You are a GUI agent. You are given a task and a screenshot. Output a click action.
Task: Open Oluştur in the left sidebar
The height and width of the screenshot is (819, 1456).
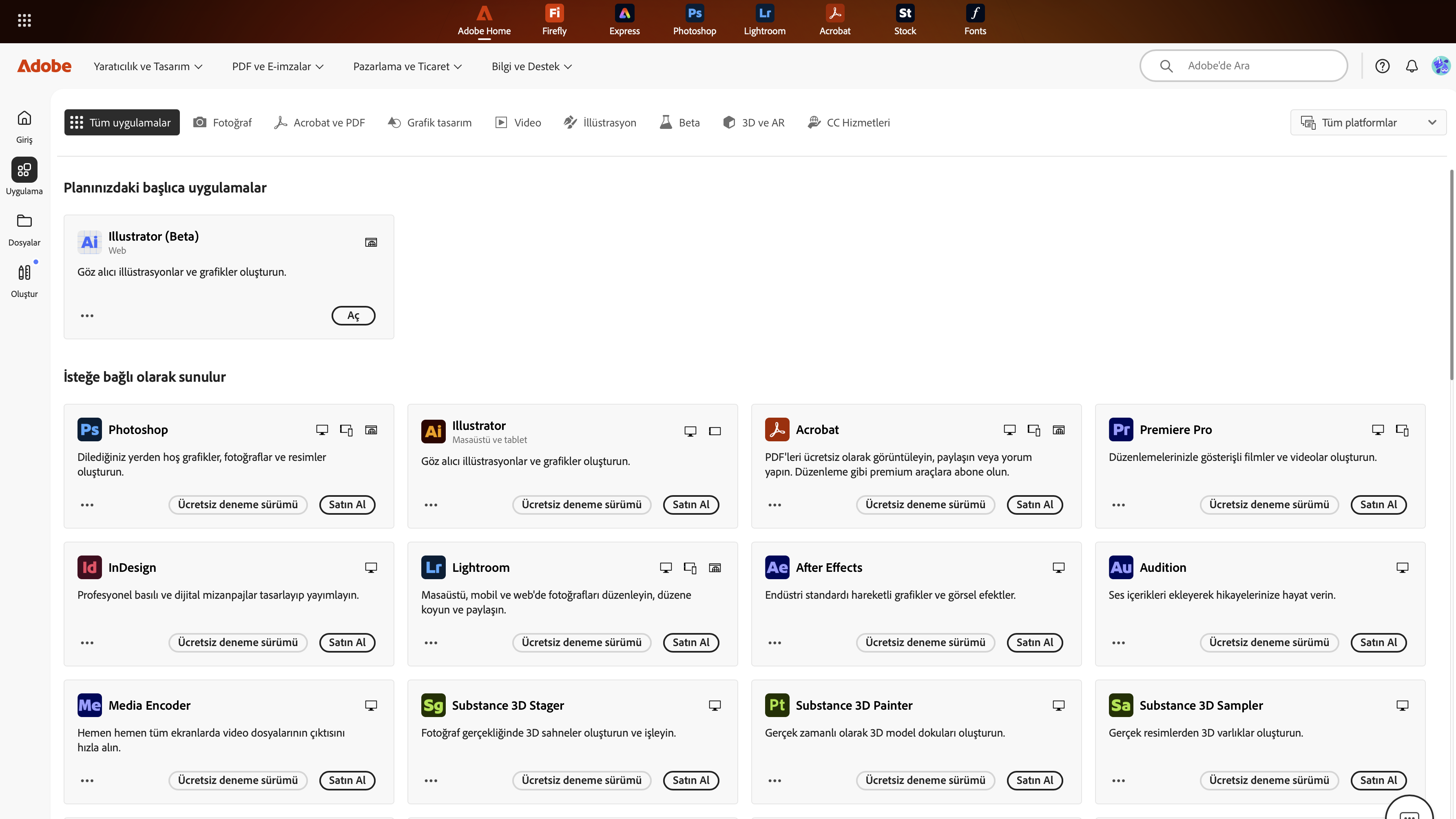pos(24,281)
